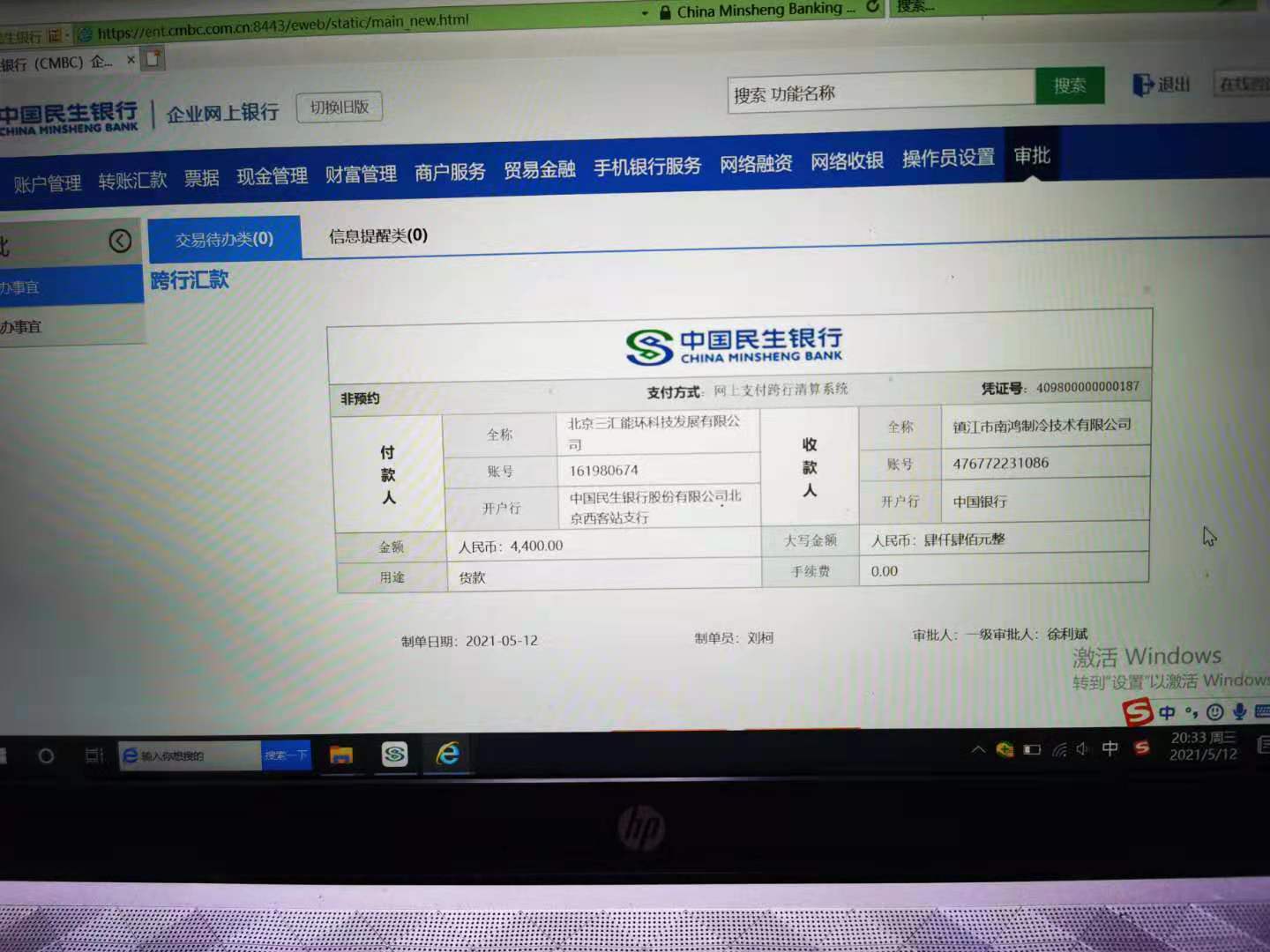Click the padlock security icon in address bar
Image resolution: width=1270 pixels, height=952 pixels.
665,12
